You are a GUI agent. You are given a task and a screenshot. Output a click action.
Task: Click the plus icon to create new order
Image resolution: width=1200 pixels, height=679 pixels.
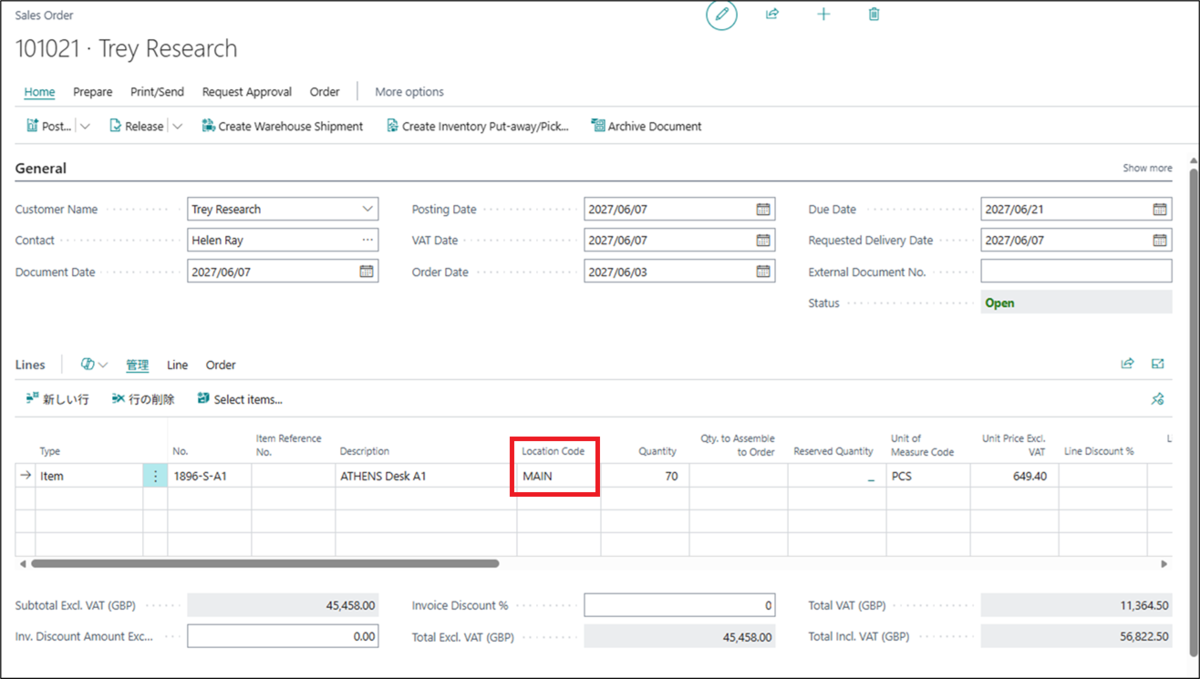[x=823, y=15]
